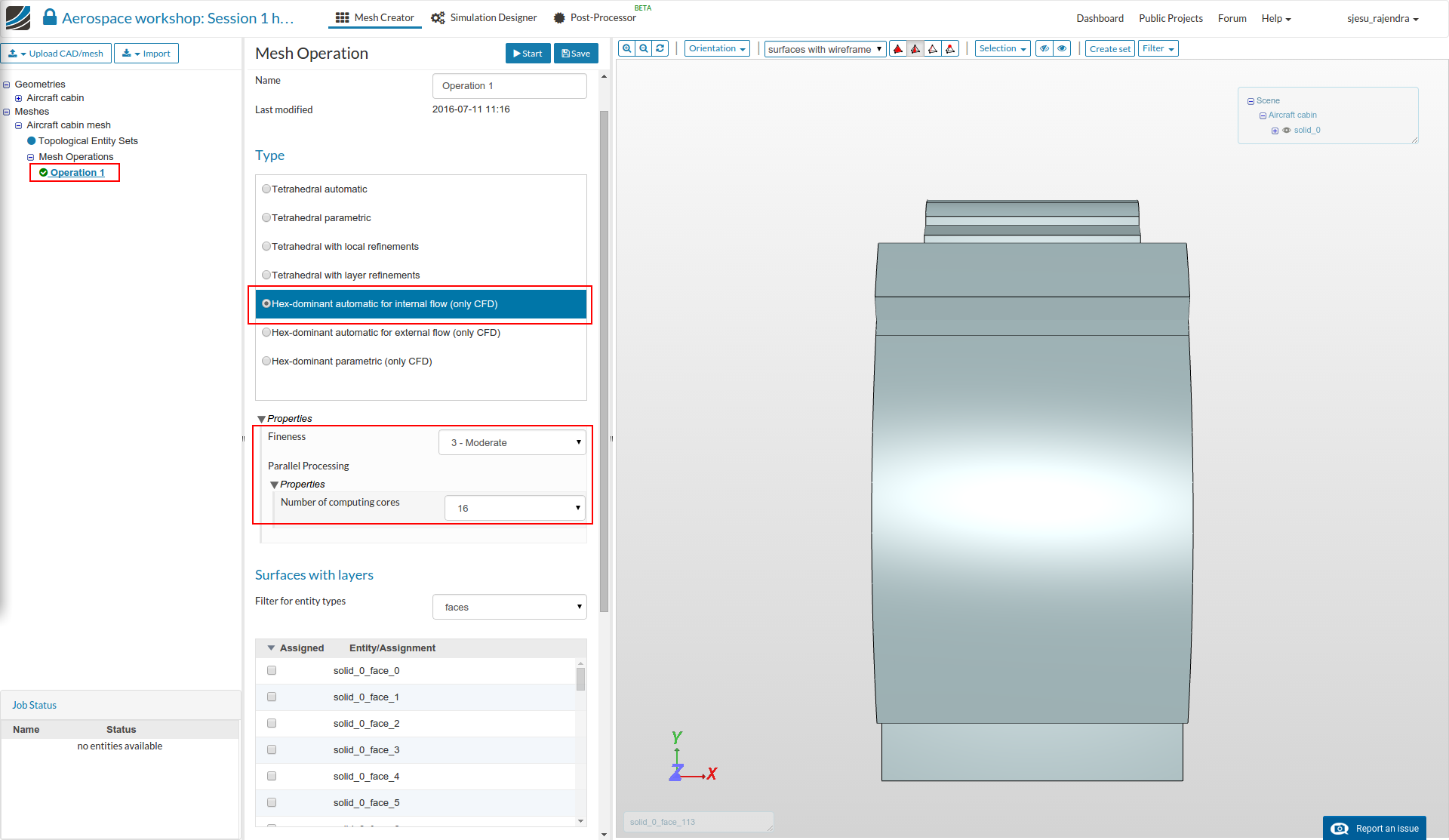
Task: Expand the Aircraft cabin geometry node
Action: click(19, 98)
